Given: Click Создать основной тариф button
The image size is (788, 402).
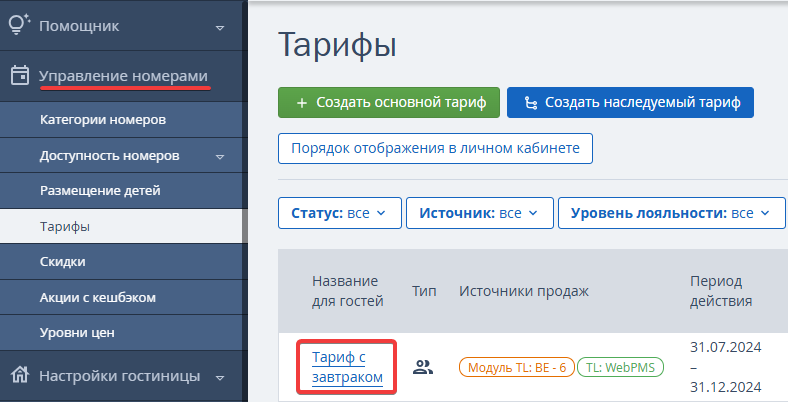Looking at the screenshot, I should coord(389,103).
